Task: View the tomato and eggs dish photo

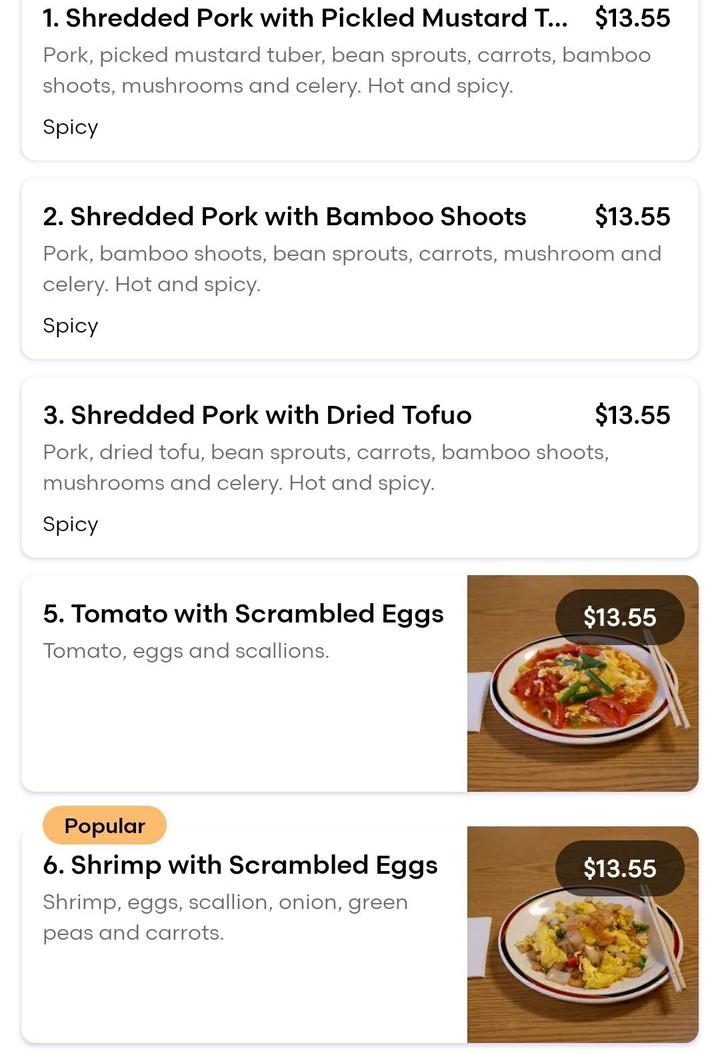Action: click(x=582, y=683)
